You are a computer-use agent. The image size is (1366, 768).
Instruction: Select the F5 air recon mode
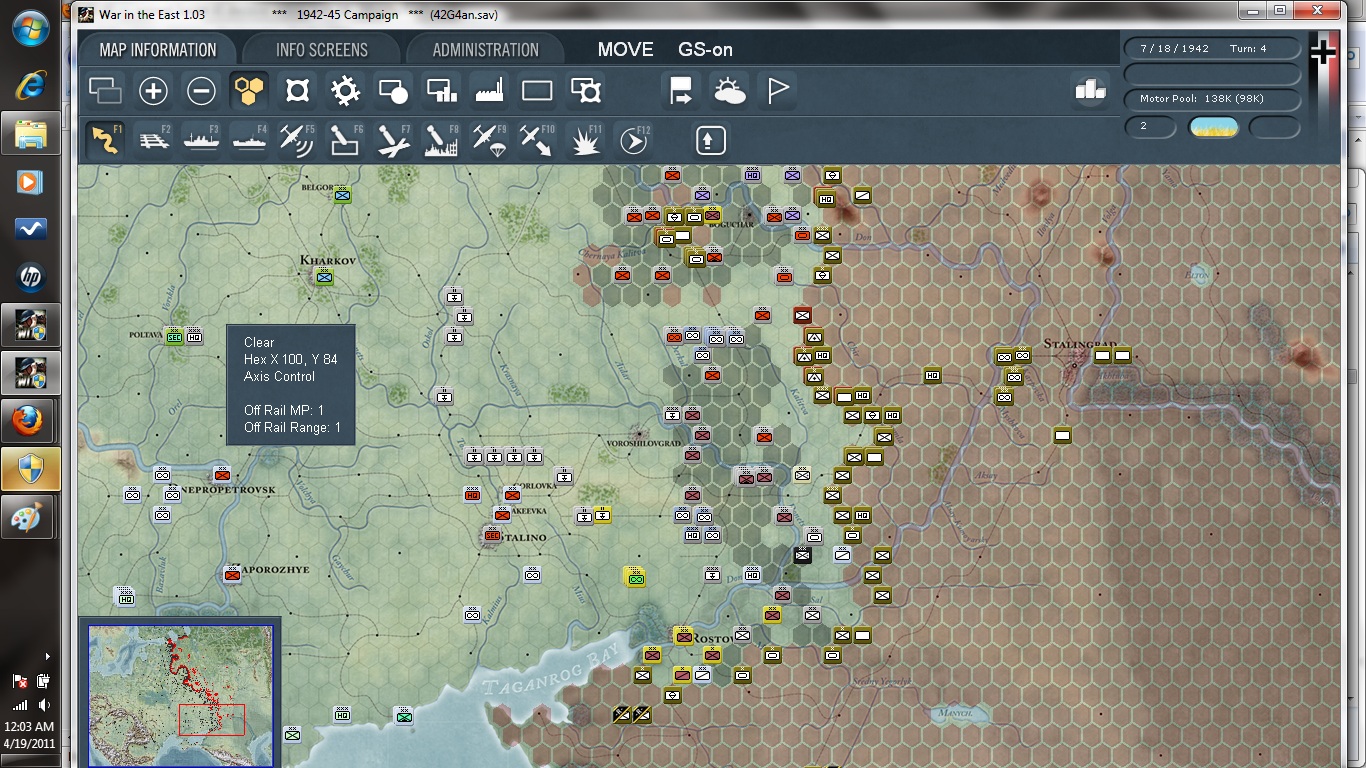pos(297,140)
